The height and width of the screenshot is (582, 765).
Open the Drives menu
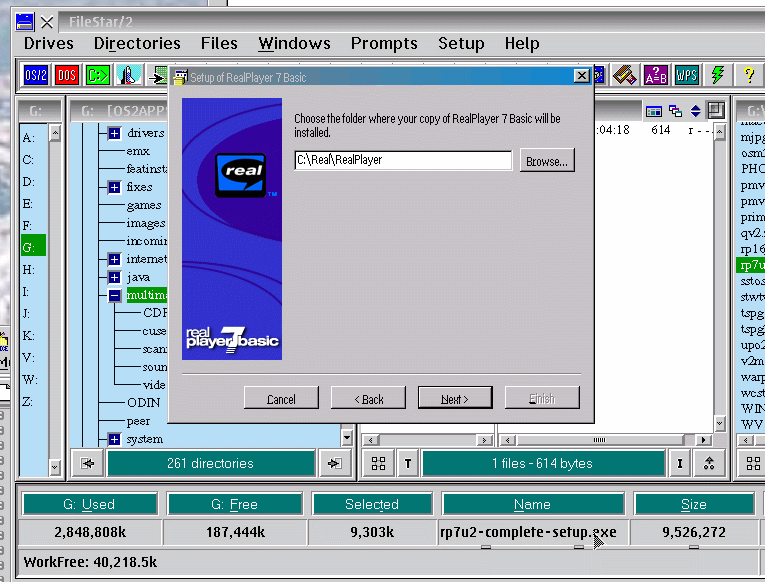pos(49,43)
